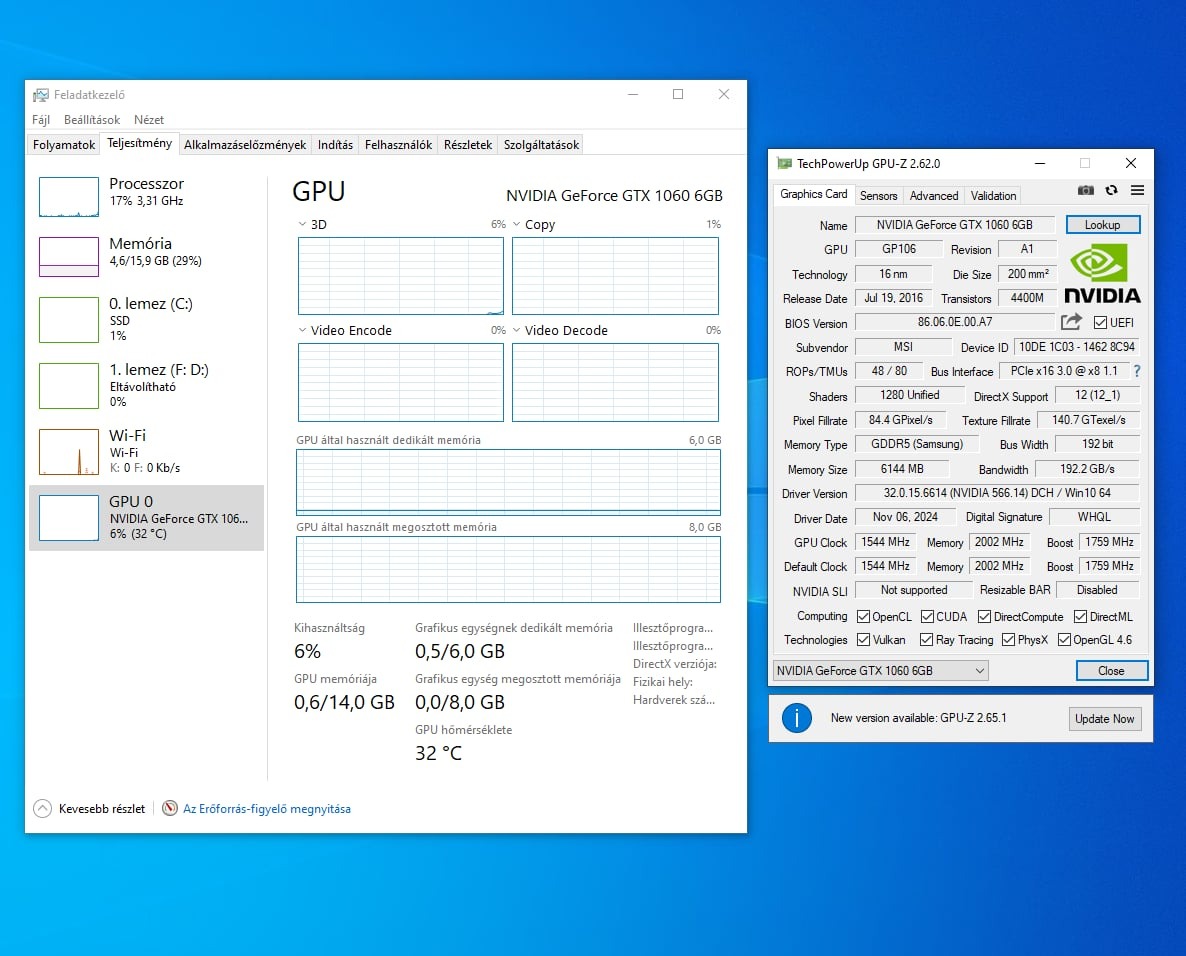Viewport: 1186px width, 956px height.
Task: Select the GPU 0 performance entry
Action: coord(146,517)
